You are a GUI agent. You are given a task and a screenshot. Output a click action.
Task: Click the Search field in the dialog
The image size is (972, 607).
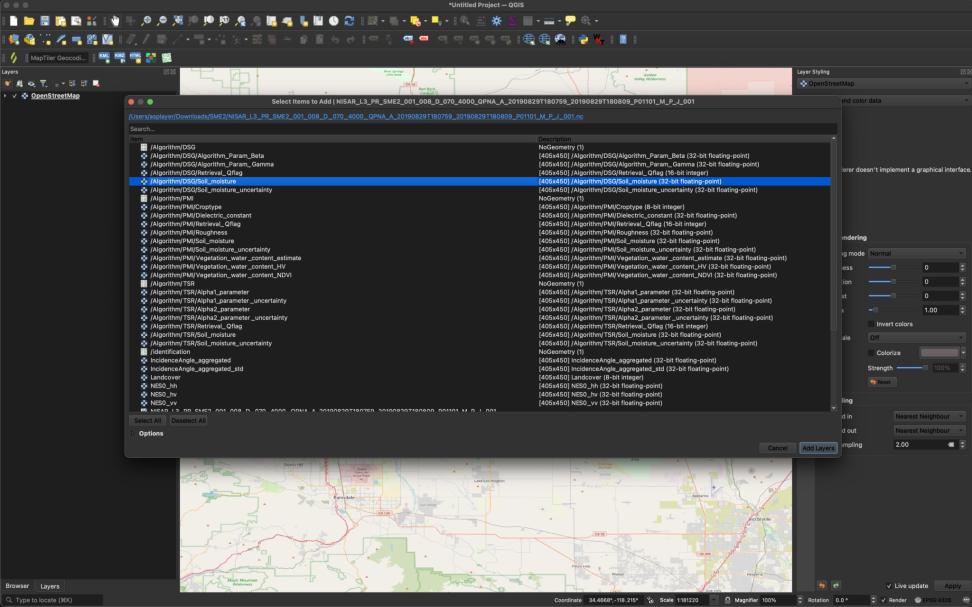[x=482, y=129]
